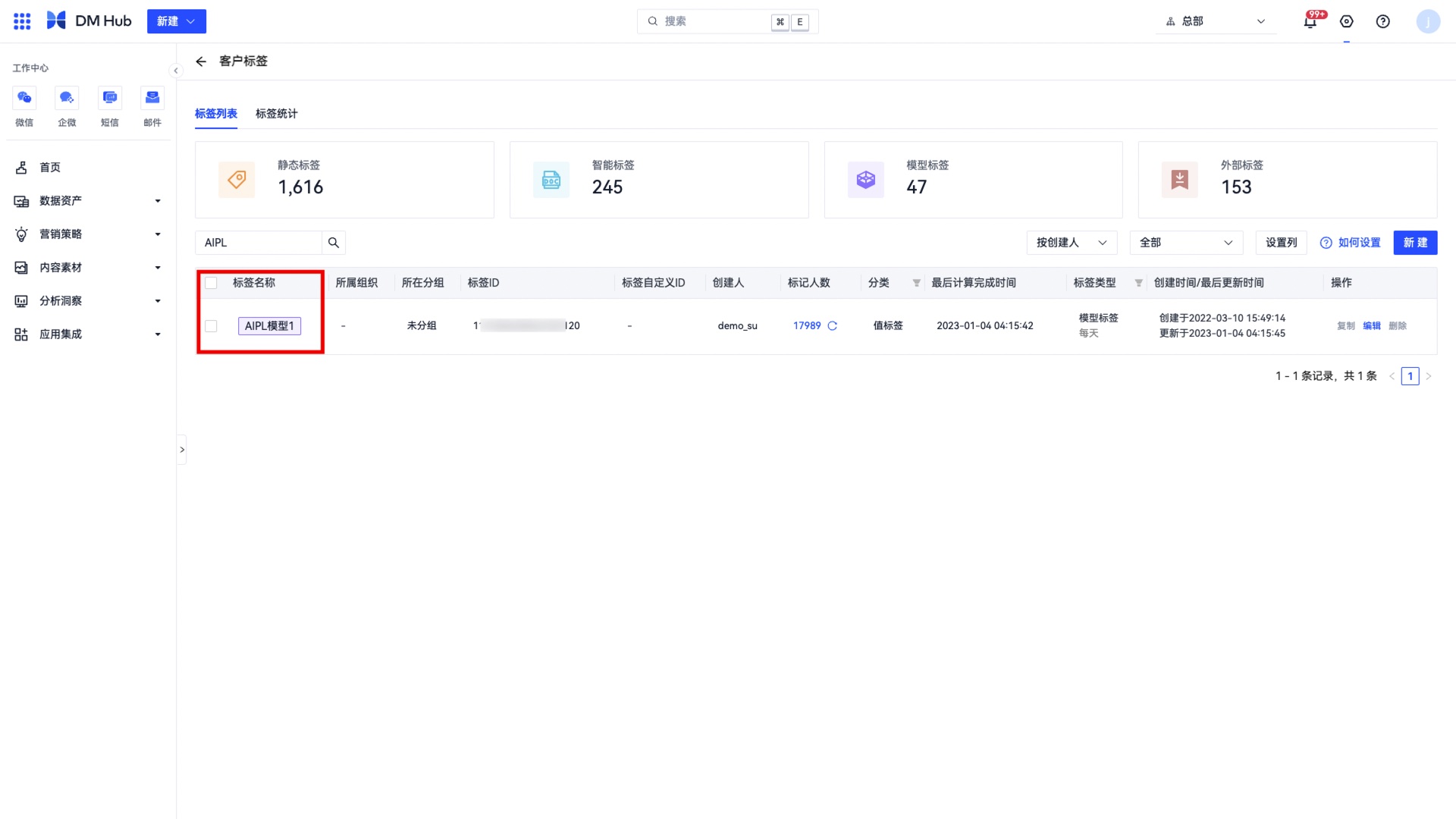Click the demo_su creator cell
This screenshot has height=819, width=1456.
pos(737,326)
